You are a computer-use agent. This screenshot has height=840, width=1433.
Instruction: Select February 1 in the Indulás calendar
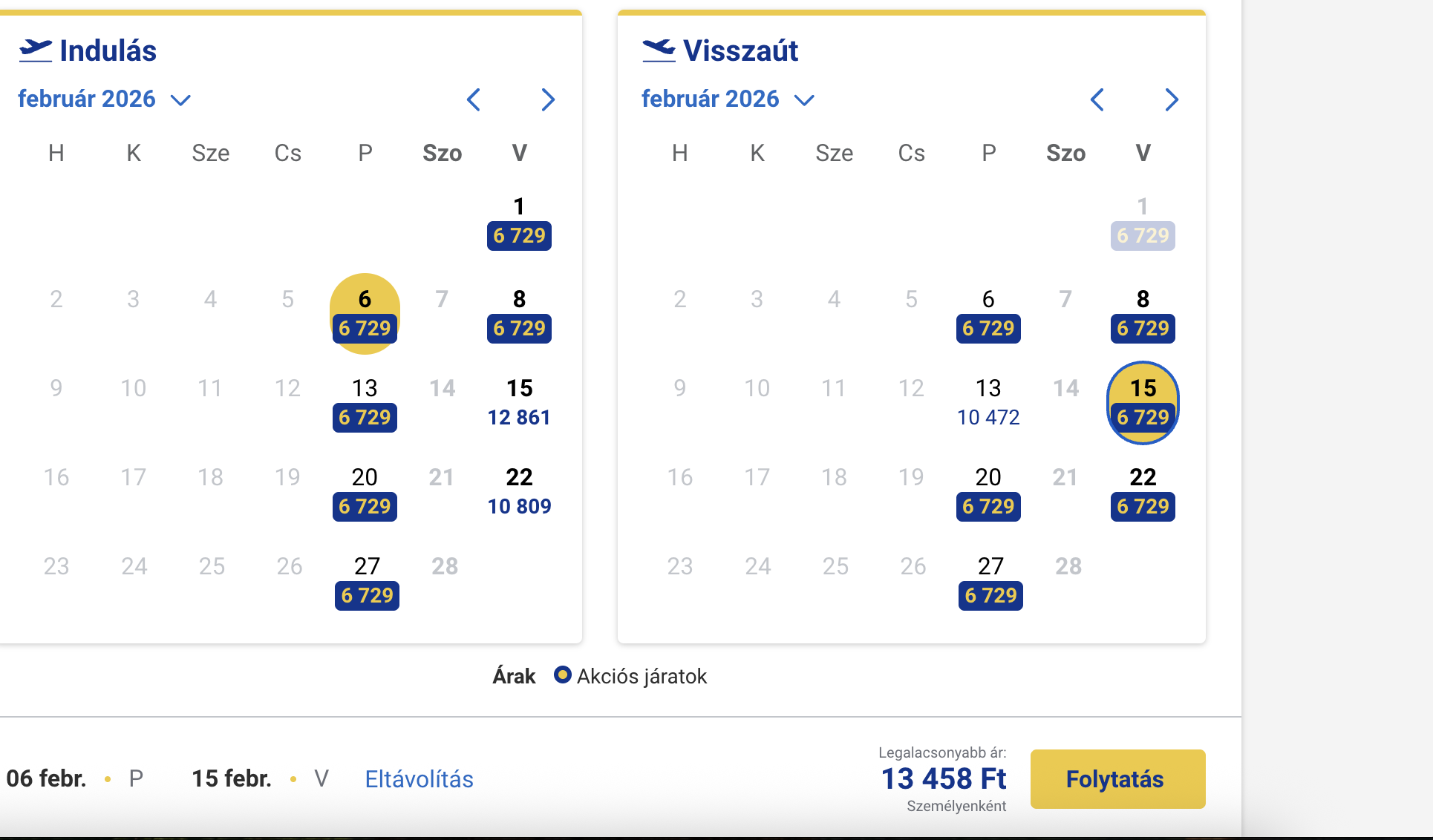[519, 222]
